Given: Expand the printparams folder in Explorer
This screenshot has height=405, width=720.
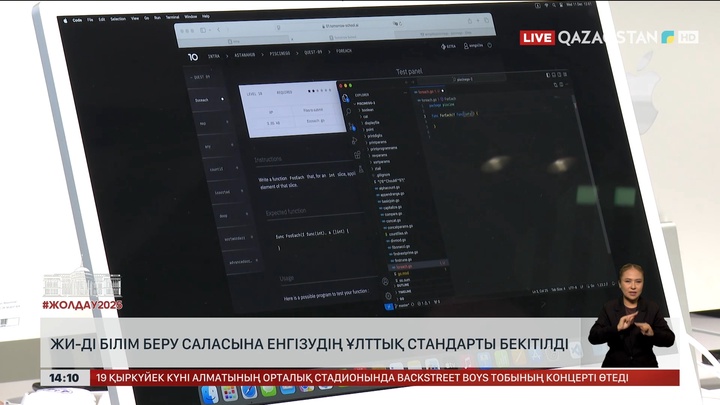Looking at the screenshot, I should [377, 142].
